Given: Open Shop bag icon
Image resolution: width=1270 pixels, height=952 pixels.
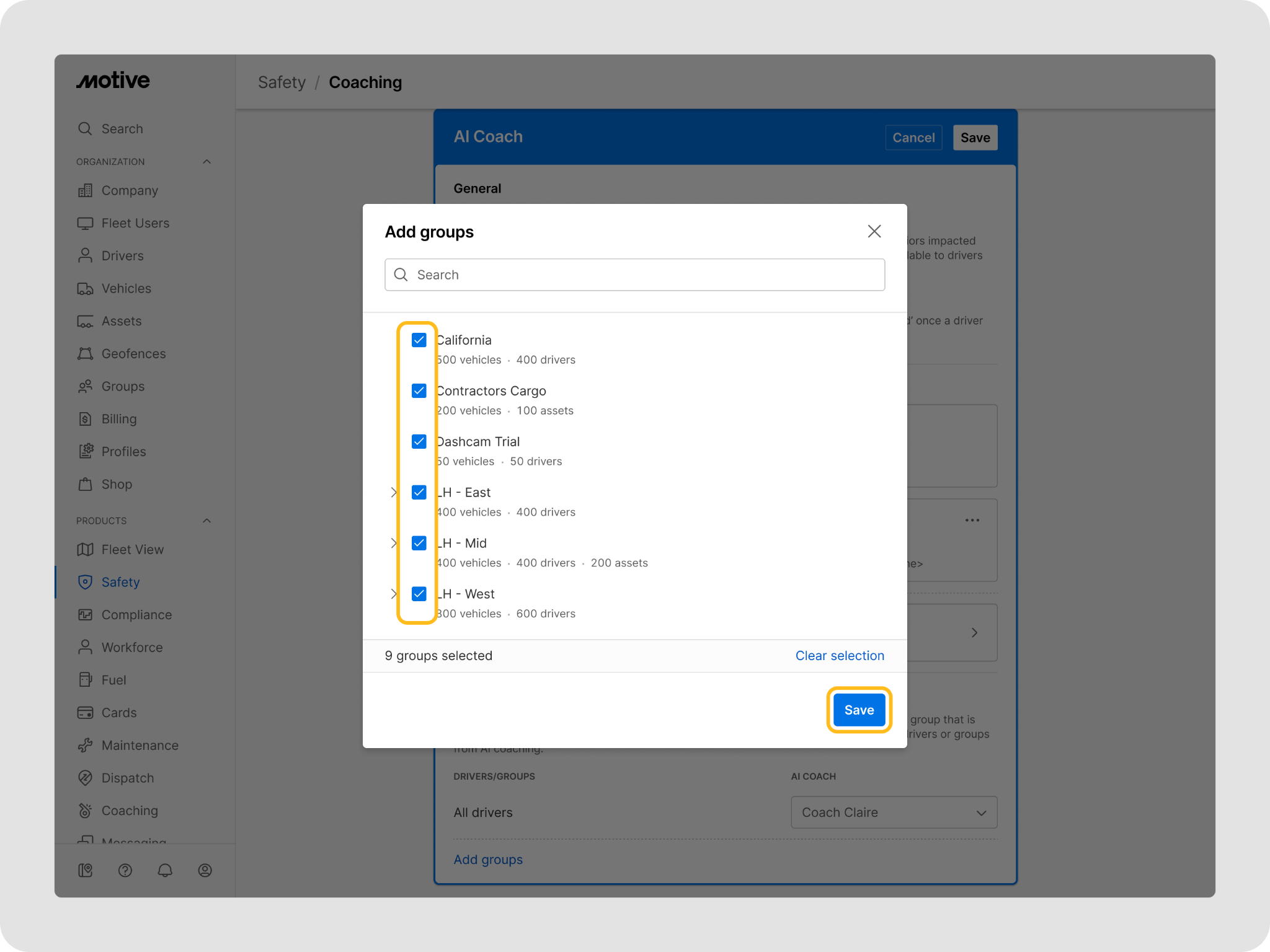Looking at the screenshot, I should [85, 484].
